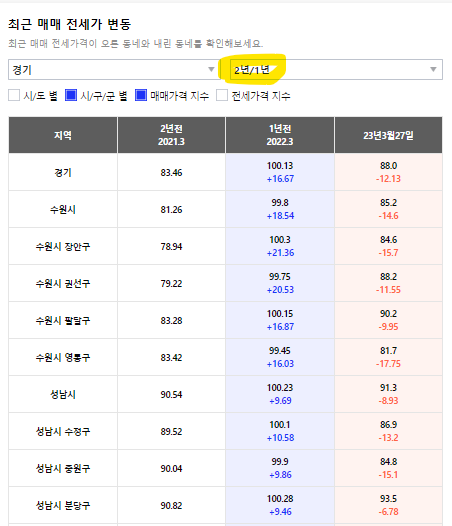Click the 81.26 value for 수원시

coord(171,210)
